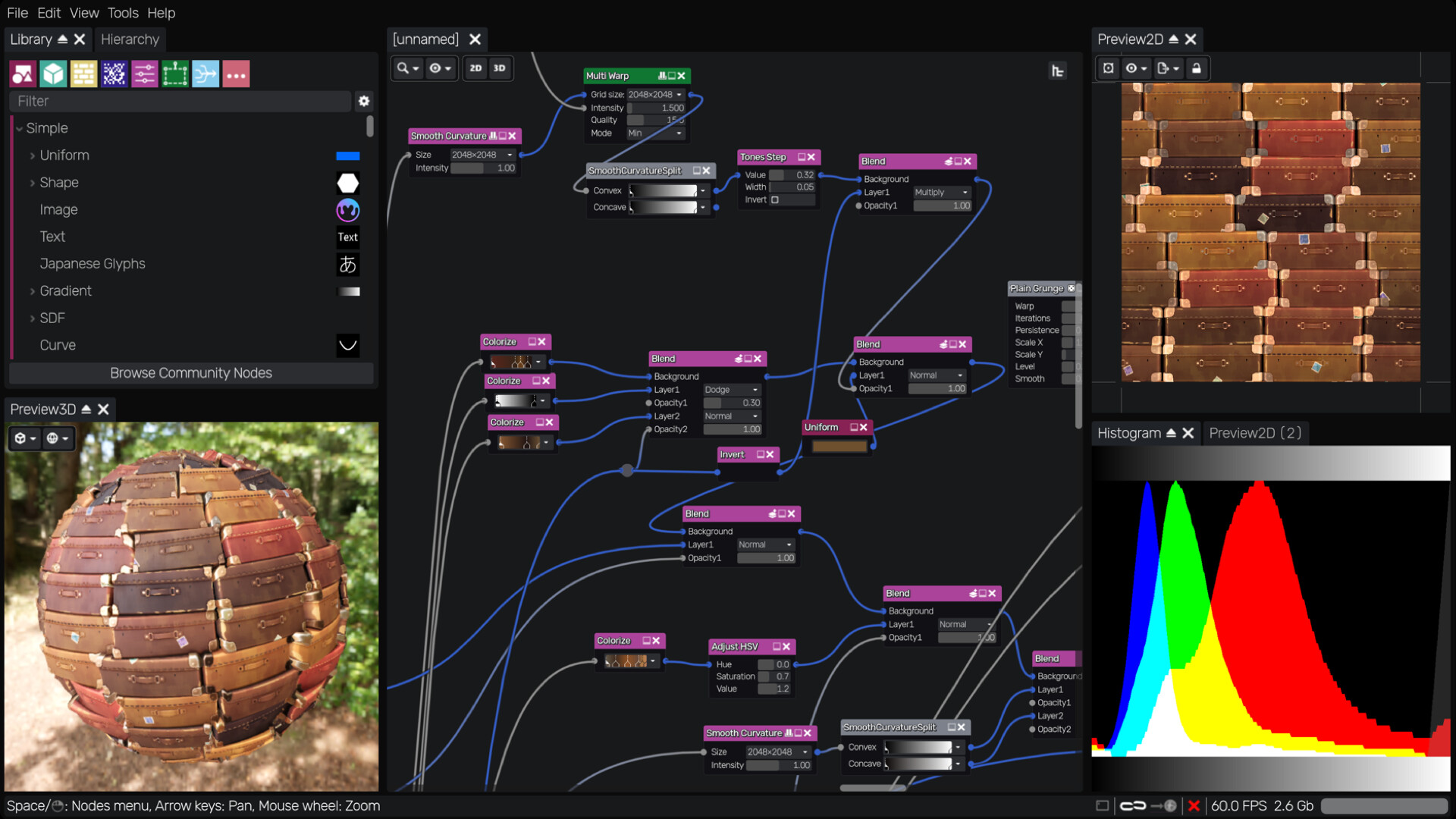The height and width of the screenshot is (819, 1456).
Task: Open Library filter settings gear button
Action: pos(364,101)
